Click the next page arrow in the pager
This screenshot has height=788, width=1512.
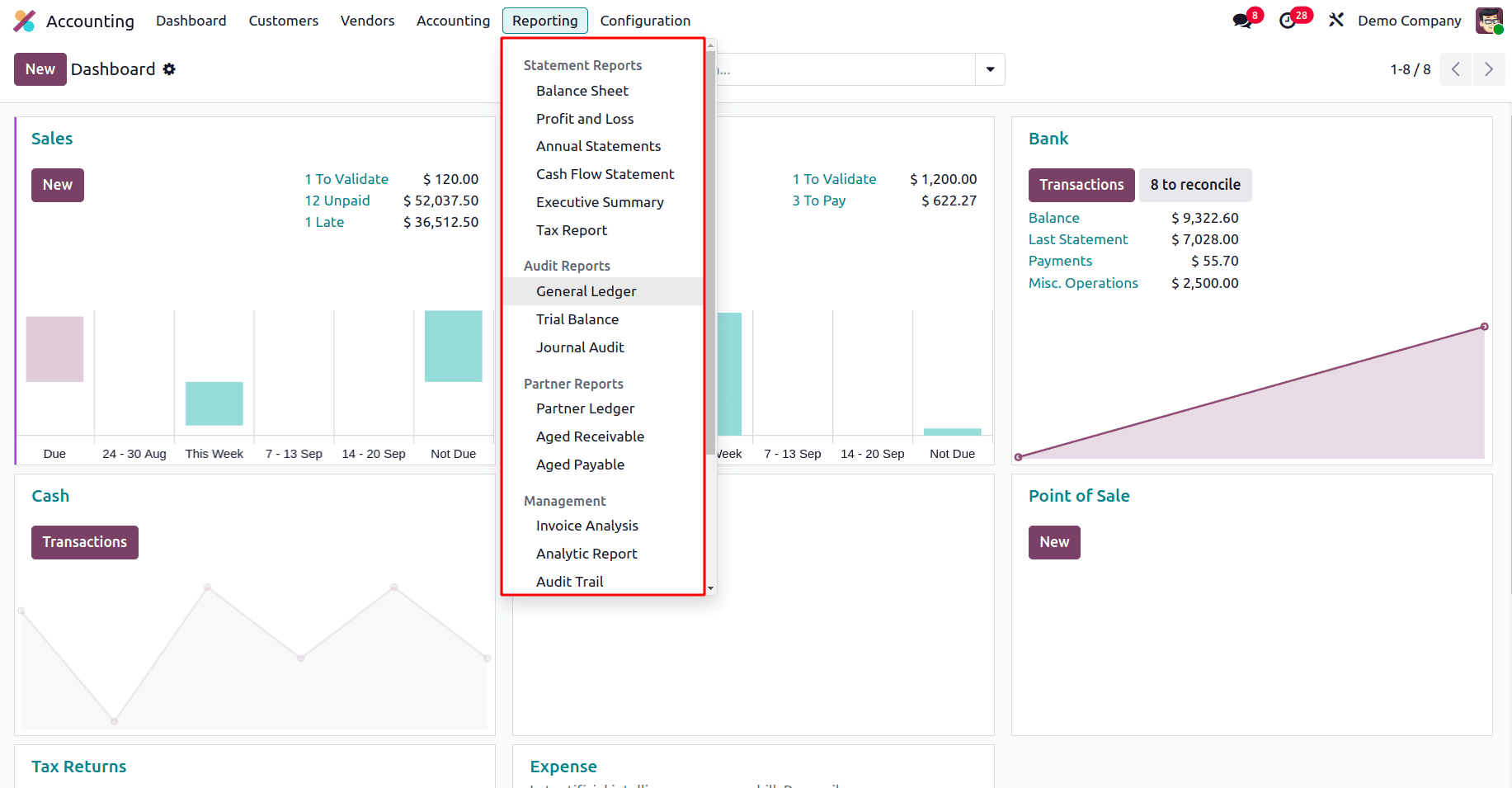[1489, 69]
